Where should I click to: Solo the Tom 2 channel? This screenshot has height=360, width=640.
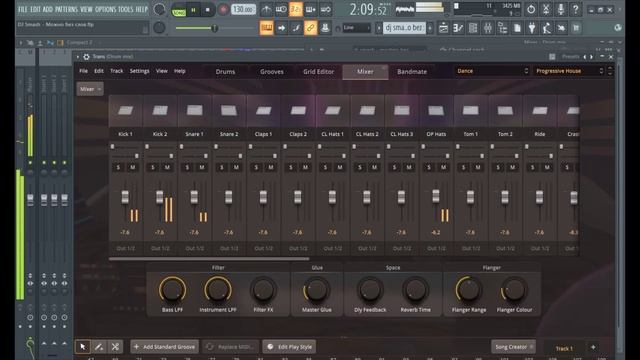click(498, 167)
